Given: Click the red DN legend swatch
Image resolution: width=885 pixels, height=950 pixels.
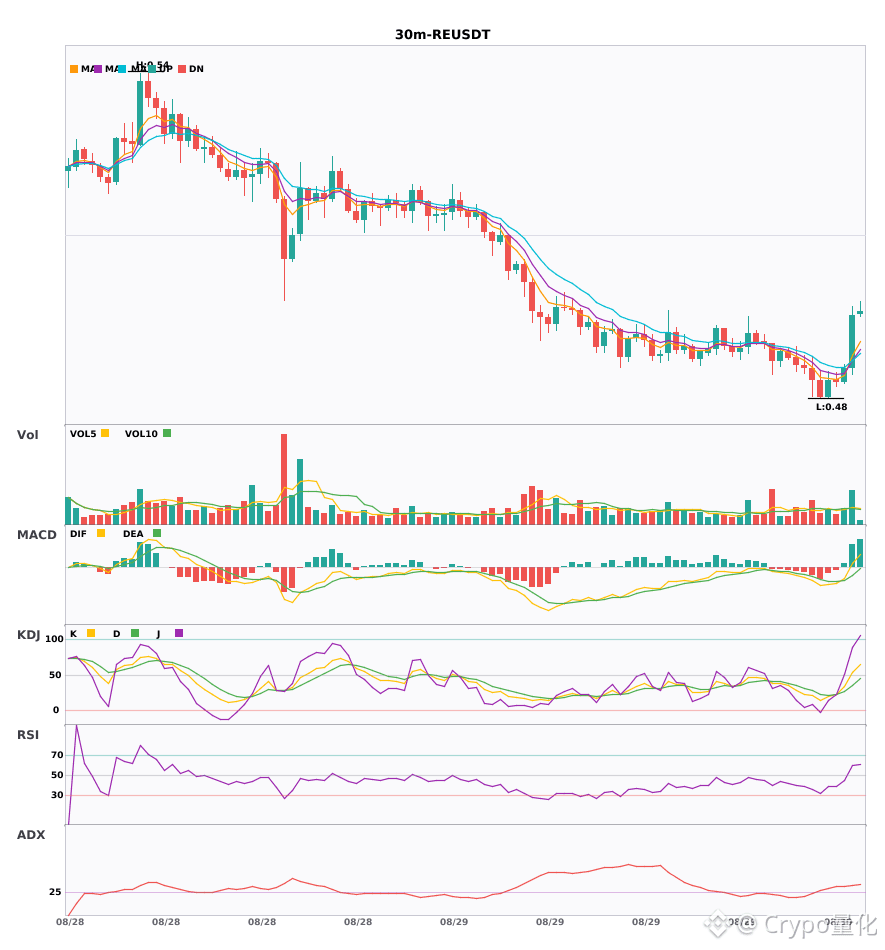Looking at the screenshot, I should coord(182,69).
